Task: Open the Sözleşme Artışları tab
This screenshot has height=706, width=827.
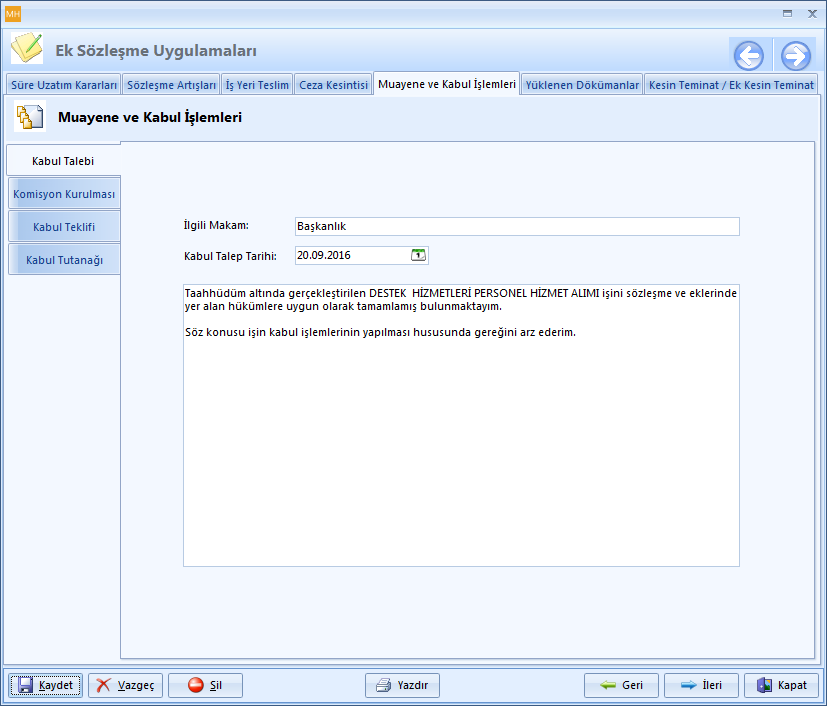Action: 171,85
